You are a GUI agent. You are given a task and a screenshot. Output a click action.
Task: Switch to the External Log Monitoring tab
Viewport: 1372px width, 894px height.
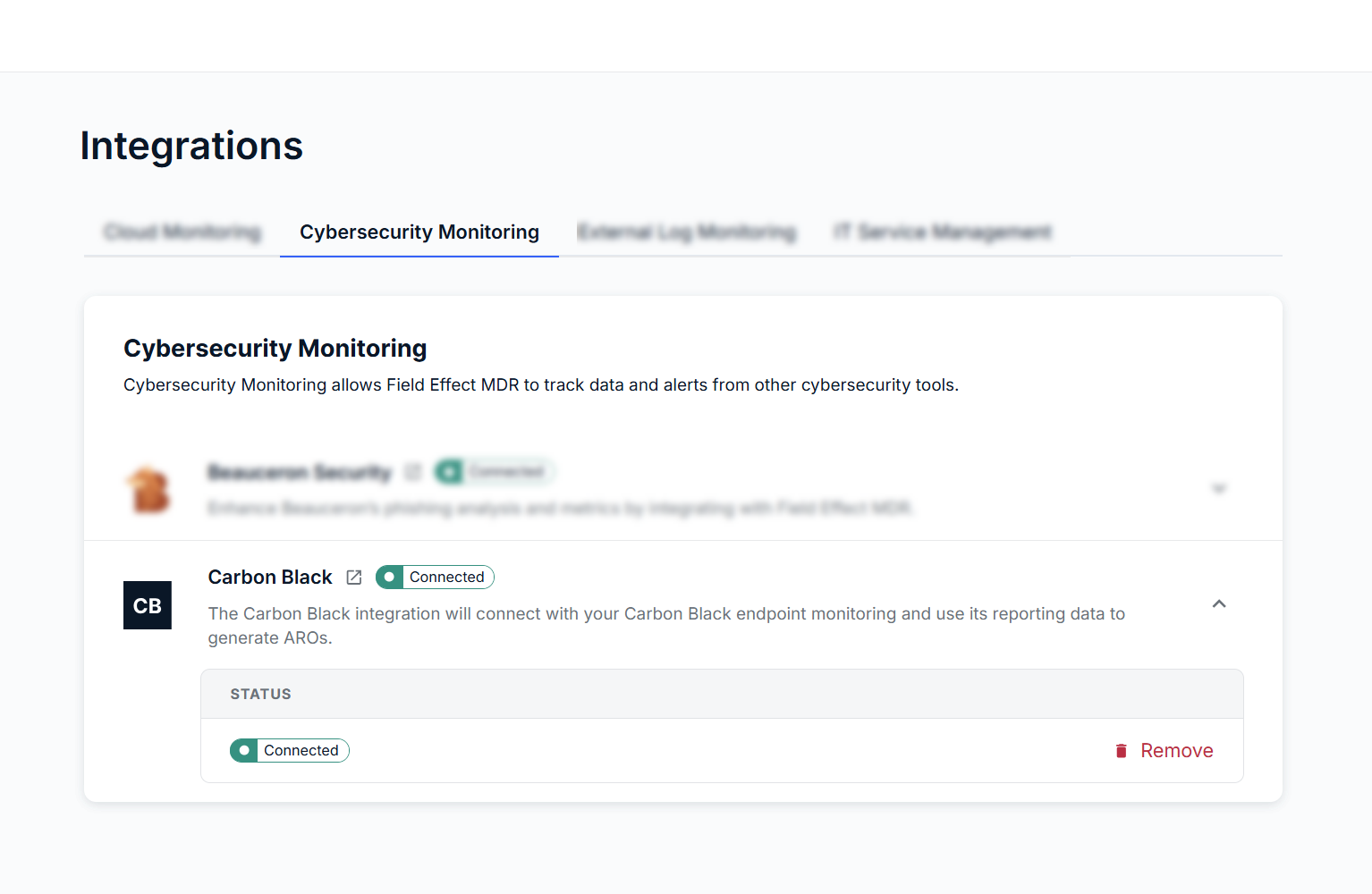coord(687,232)
